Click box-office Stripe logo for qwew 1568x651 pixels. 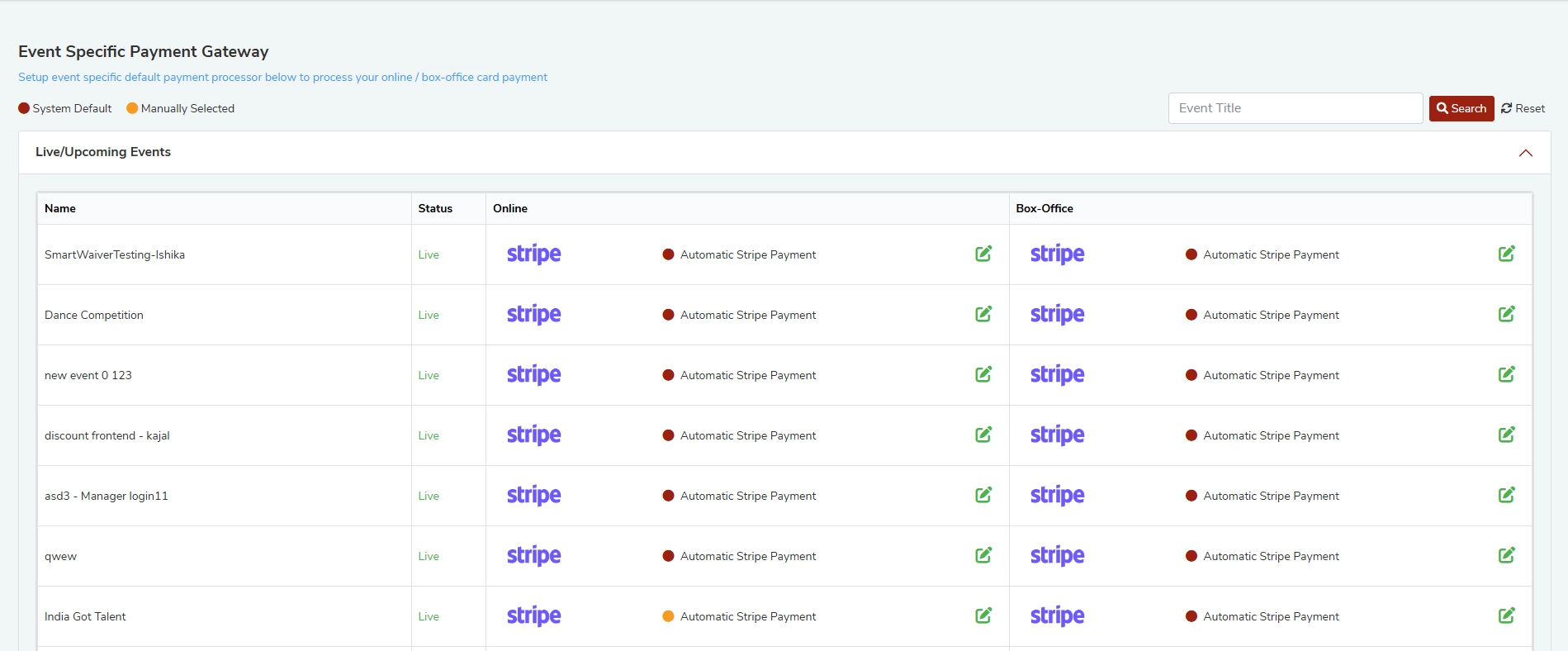click(x=1058, y=556)
